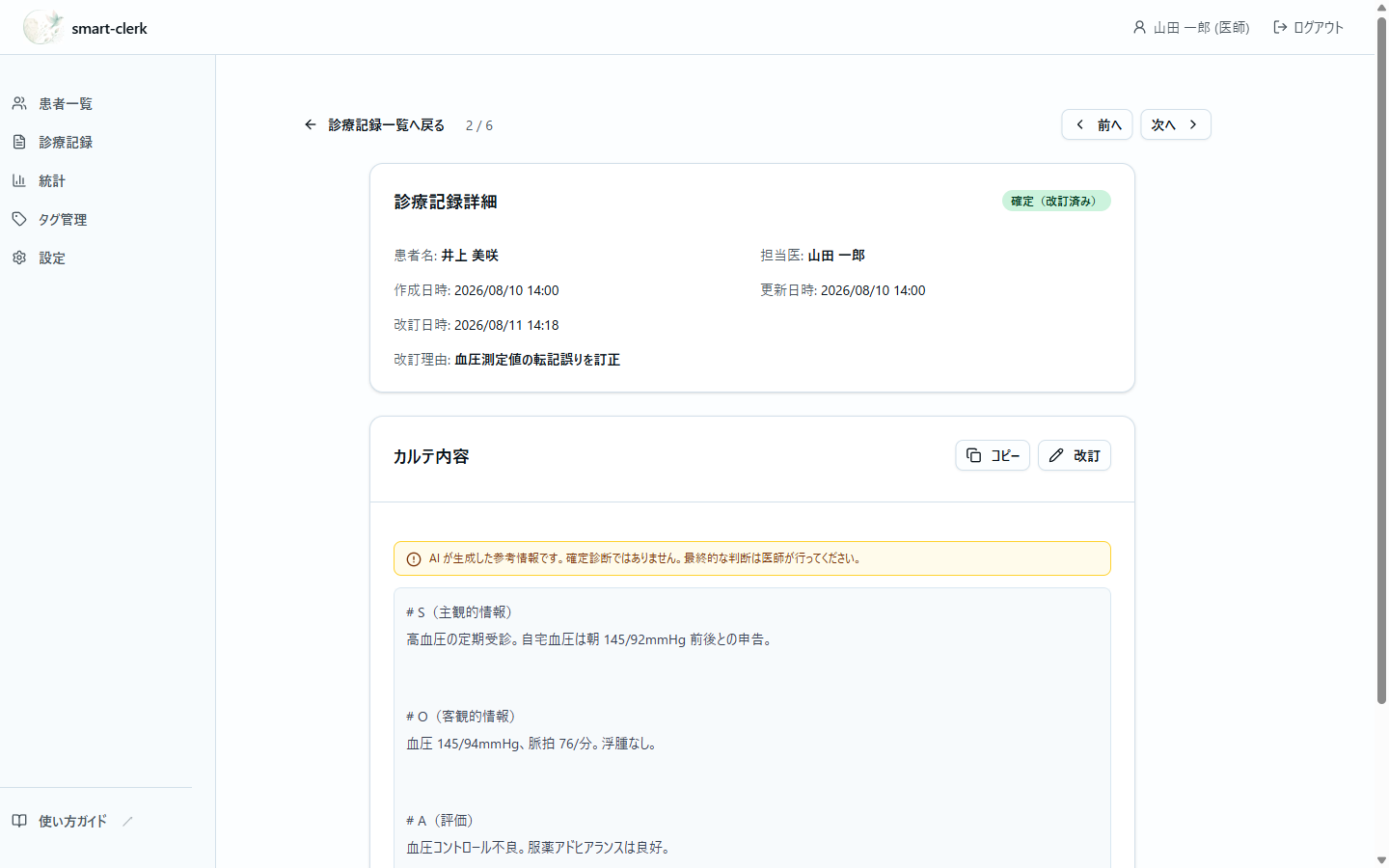Go to 診療記録 menu item
This screenshot has width=1389, height=868.
(66, 142)
